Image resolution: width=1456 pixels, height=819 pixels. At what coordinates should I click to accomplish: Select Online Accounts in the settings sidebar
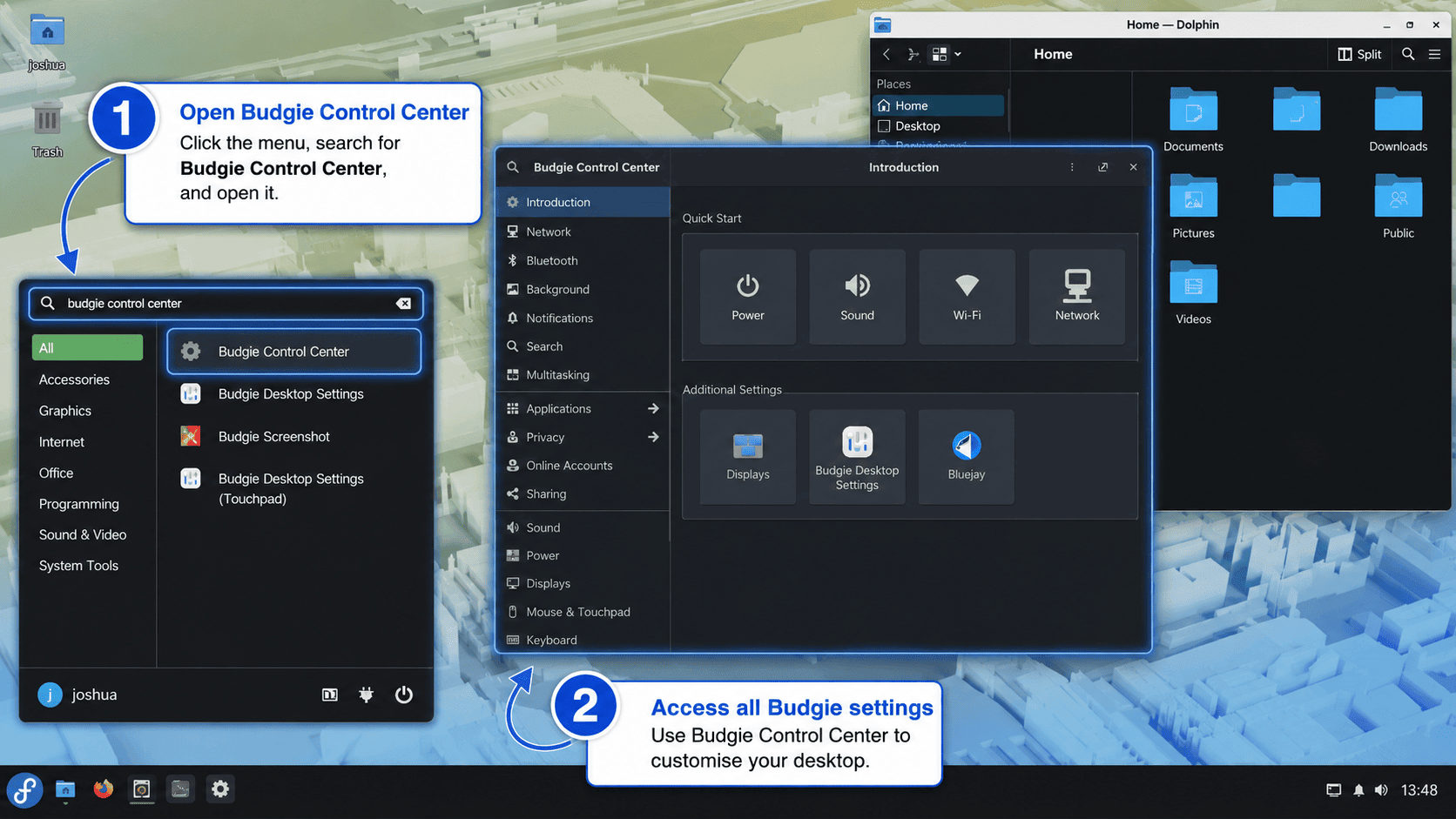click(583, 466)
